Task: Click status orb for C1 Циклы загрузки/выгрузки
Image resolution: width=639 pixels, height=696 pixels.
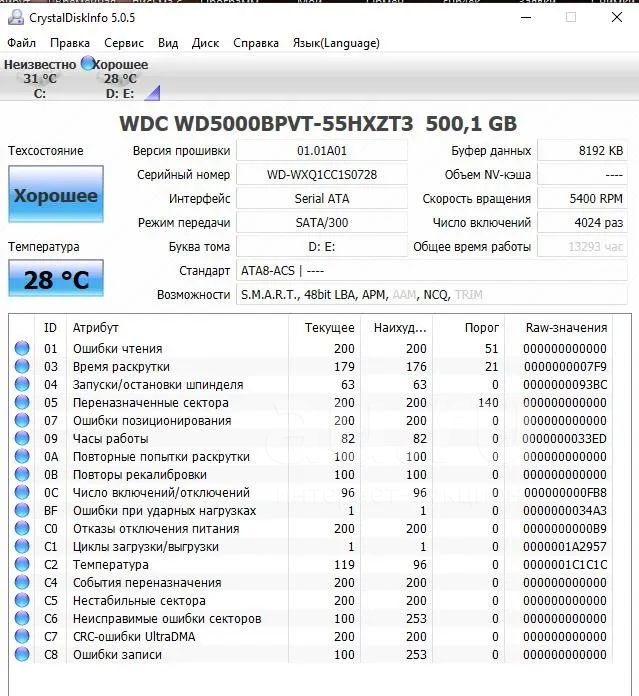Action: [x=22, y=546]
